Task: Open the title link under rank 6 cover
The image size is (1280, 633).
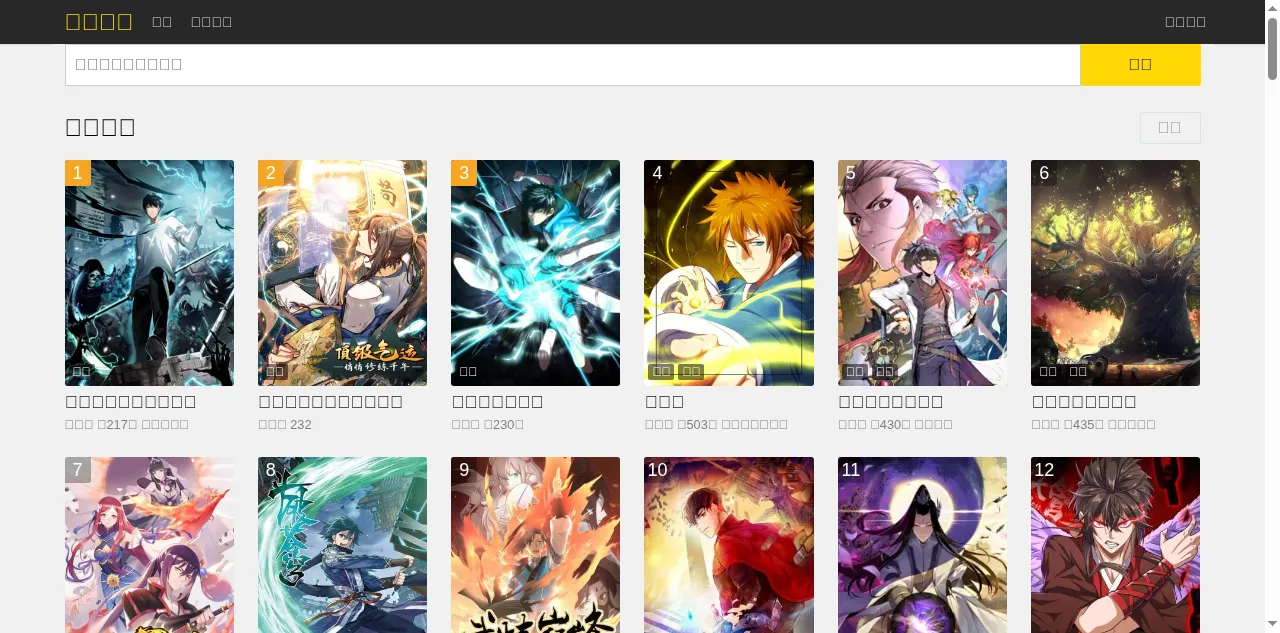Action: (1084, 402)
